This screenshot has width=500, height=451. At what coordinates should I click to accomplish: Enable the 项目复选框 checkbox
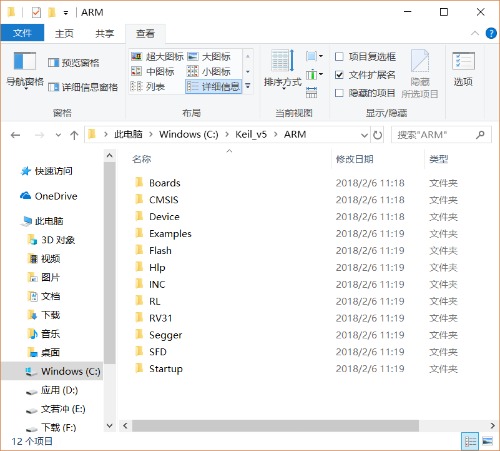[339, 56]
